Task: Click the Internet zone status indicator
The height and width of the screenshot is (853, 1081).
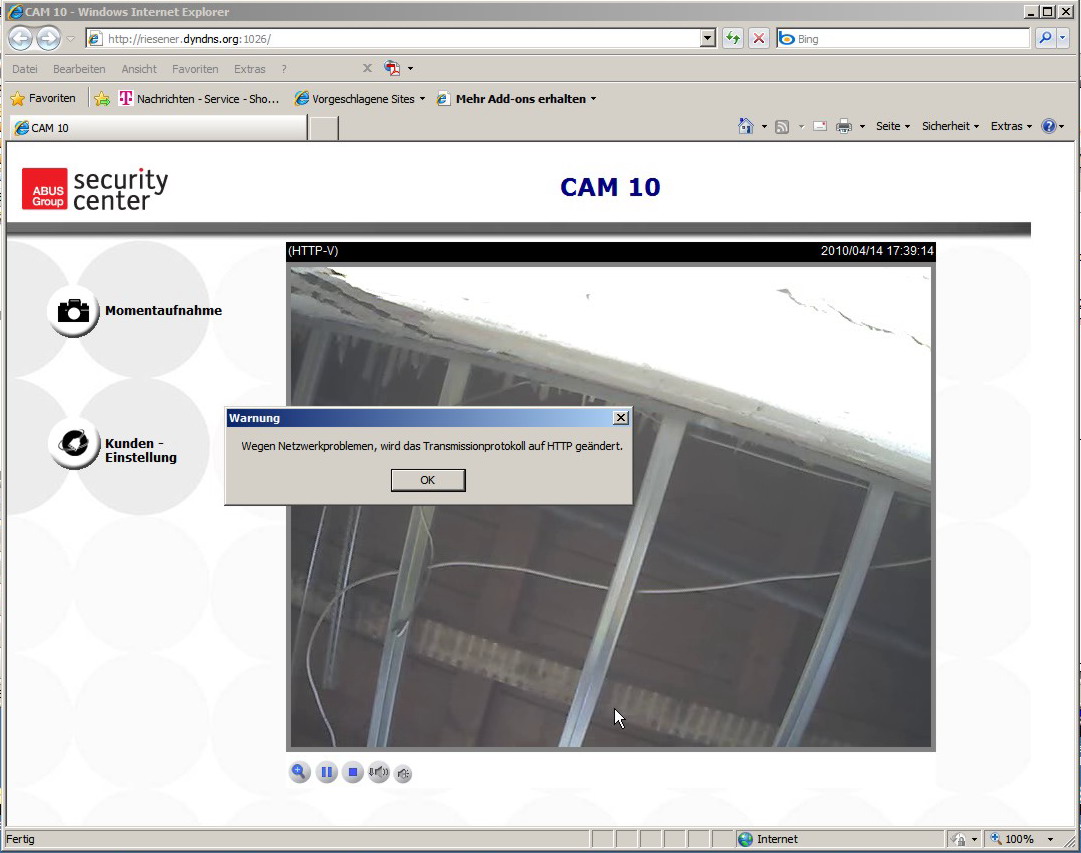Action: pos(767,839)
